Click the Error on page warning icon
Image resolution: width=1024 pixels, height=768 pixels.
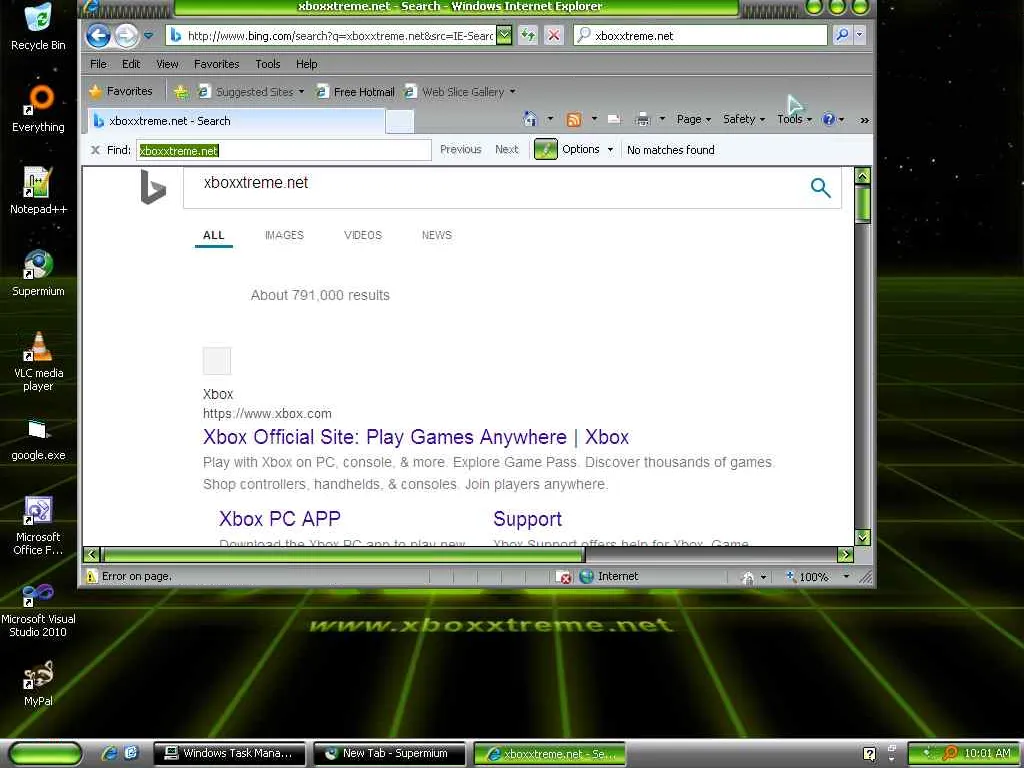[92, 577]
